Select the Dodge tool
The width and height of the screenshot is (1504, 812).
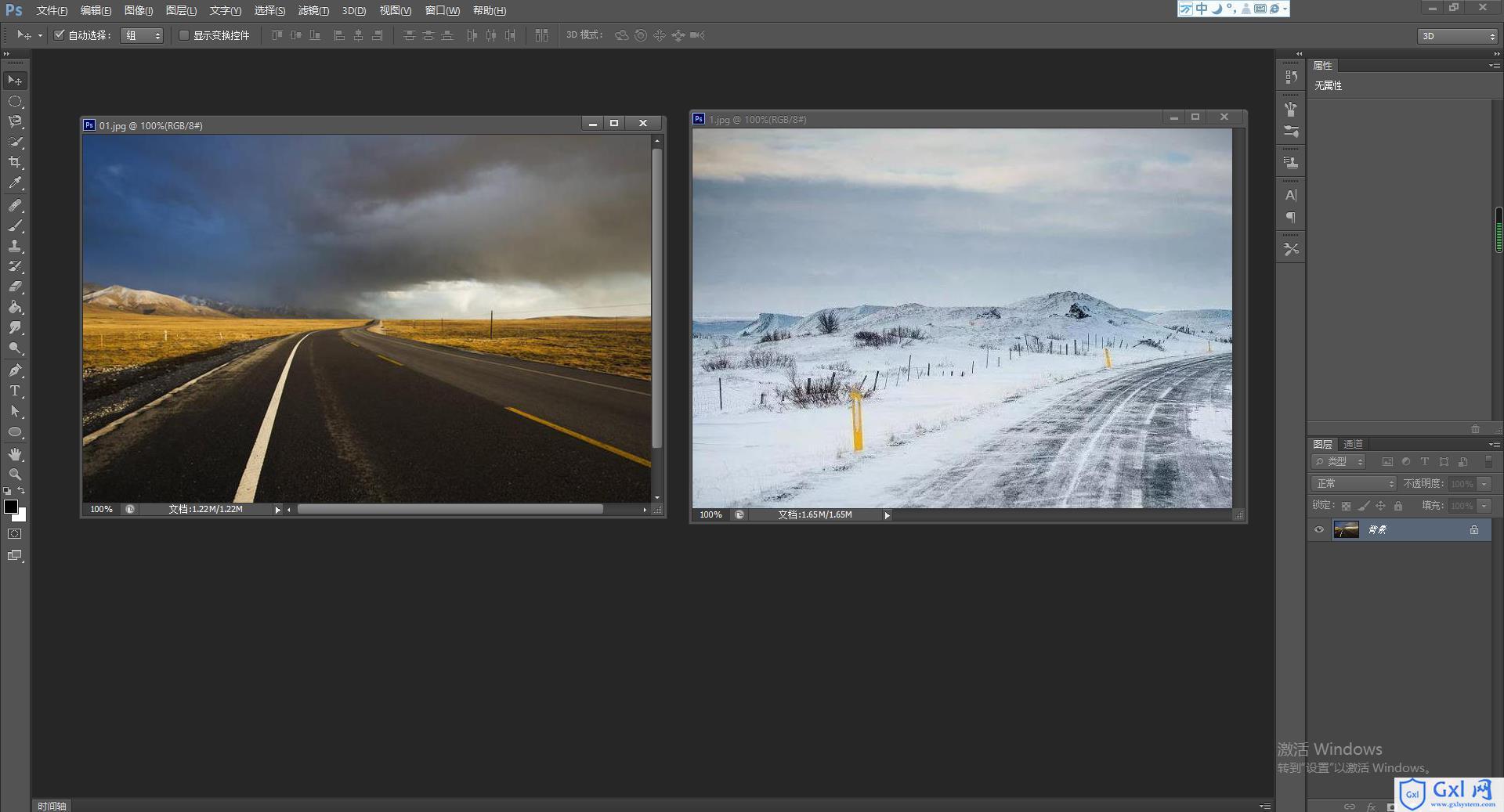click(15, 348)
